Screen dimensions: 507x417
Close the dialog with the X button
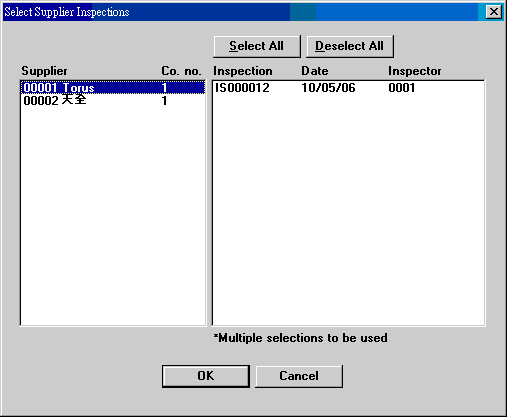click(494, 12)
